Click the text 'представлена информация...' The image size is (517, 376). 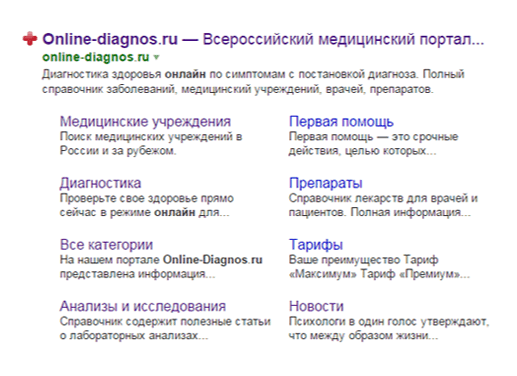coord(137,274)
